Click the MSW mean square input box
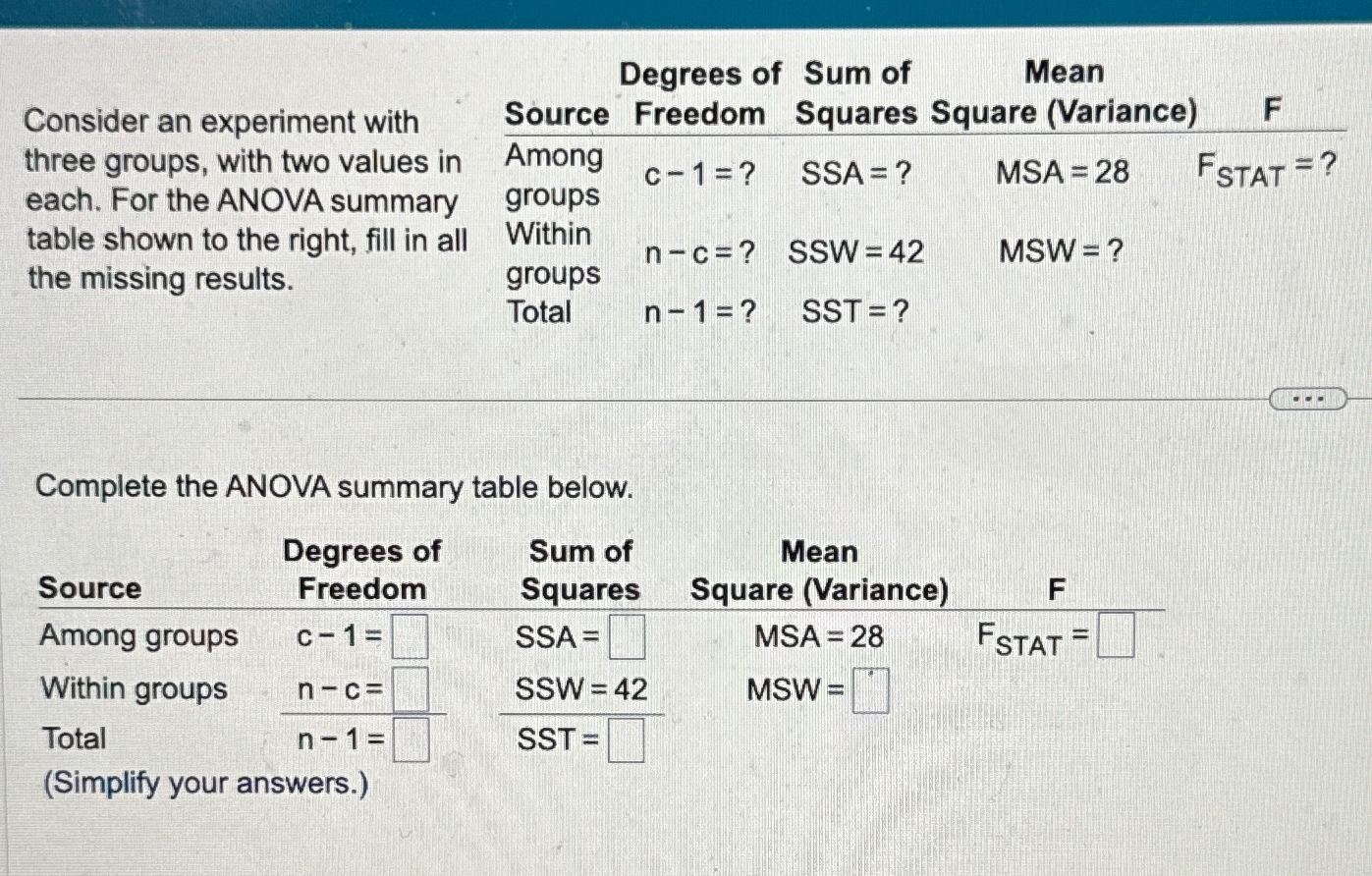This screenshot has width=1372, height=876. pos(869,690)
